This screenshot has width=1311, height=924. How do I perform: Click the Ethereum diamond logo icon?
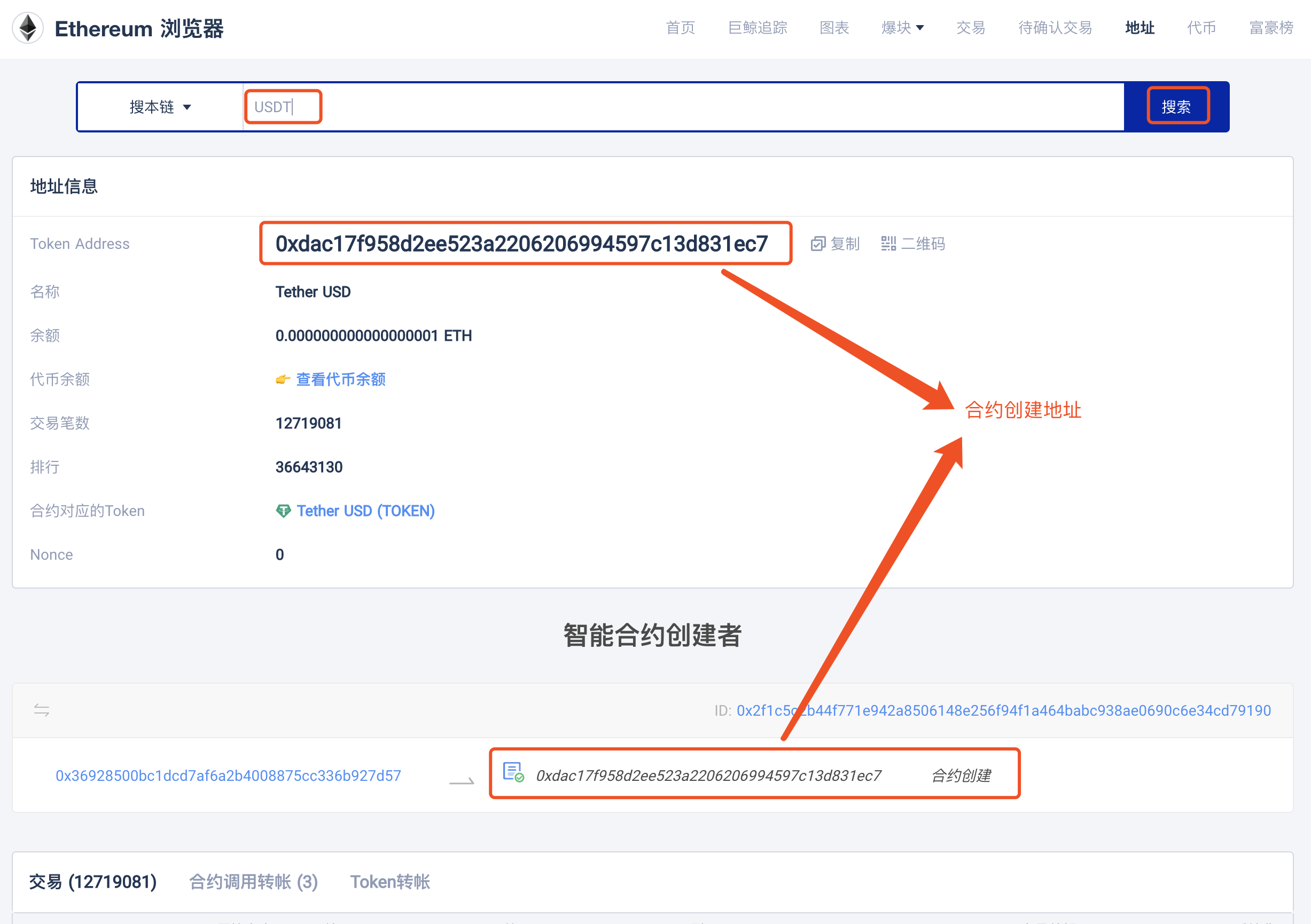pyautogui.click(x=27, y=27)
